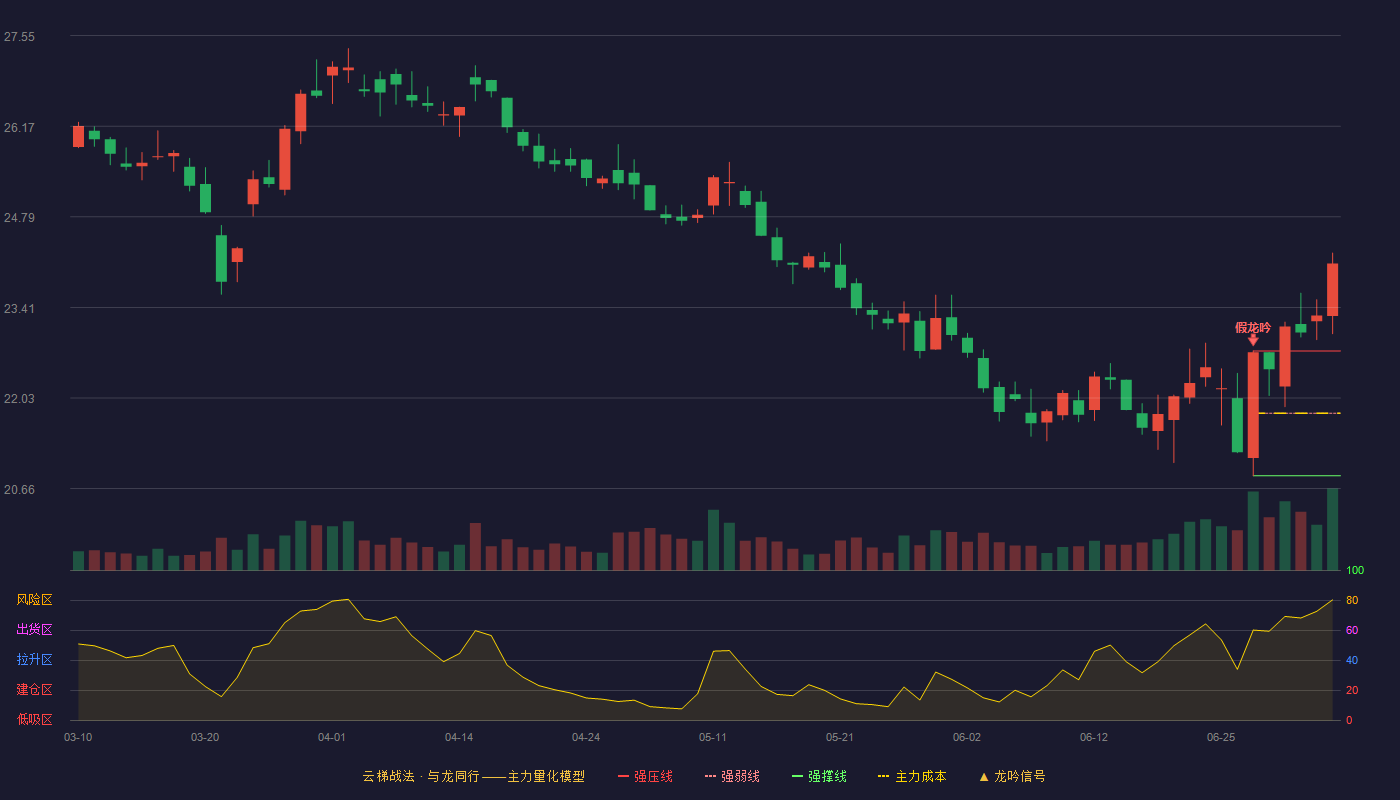
Task: Click the red 强压线 horizontal line
Action: (x=1296, y=351)
